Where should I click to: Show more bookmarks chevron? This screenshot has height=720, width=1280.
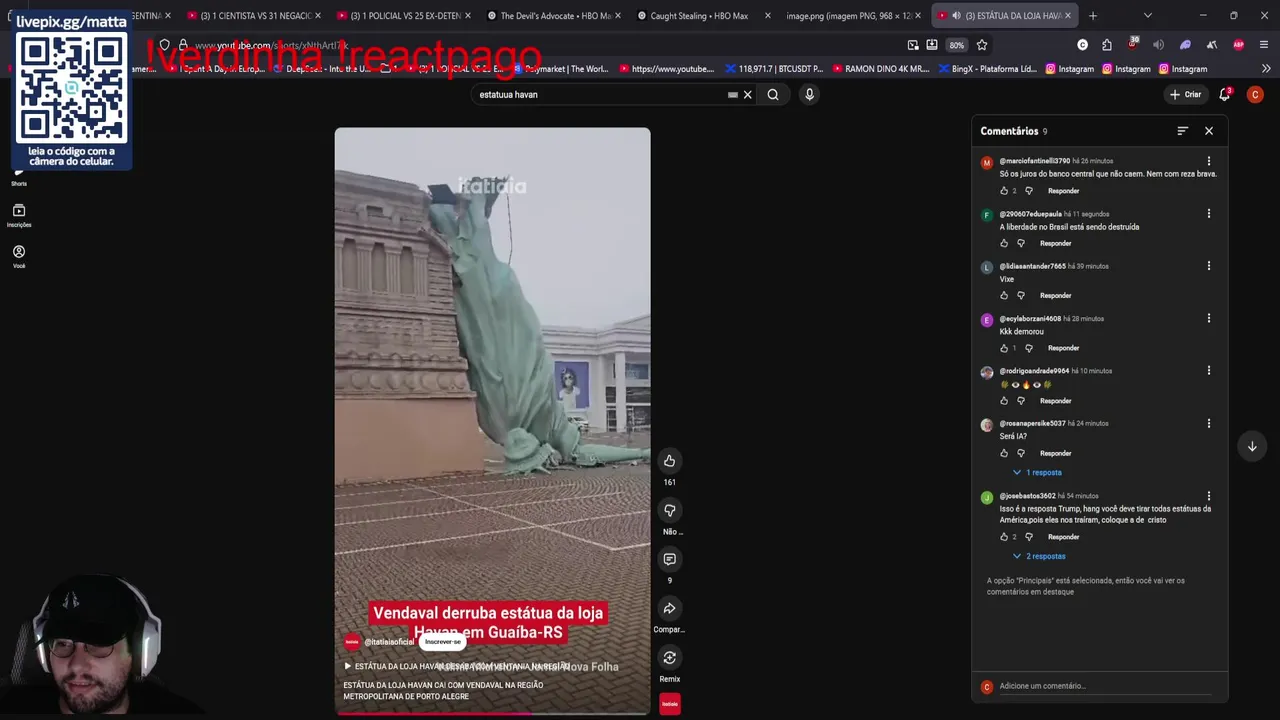(x=1266, y=69)
